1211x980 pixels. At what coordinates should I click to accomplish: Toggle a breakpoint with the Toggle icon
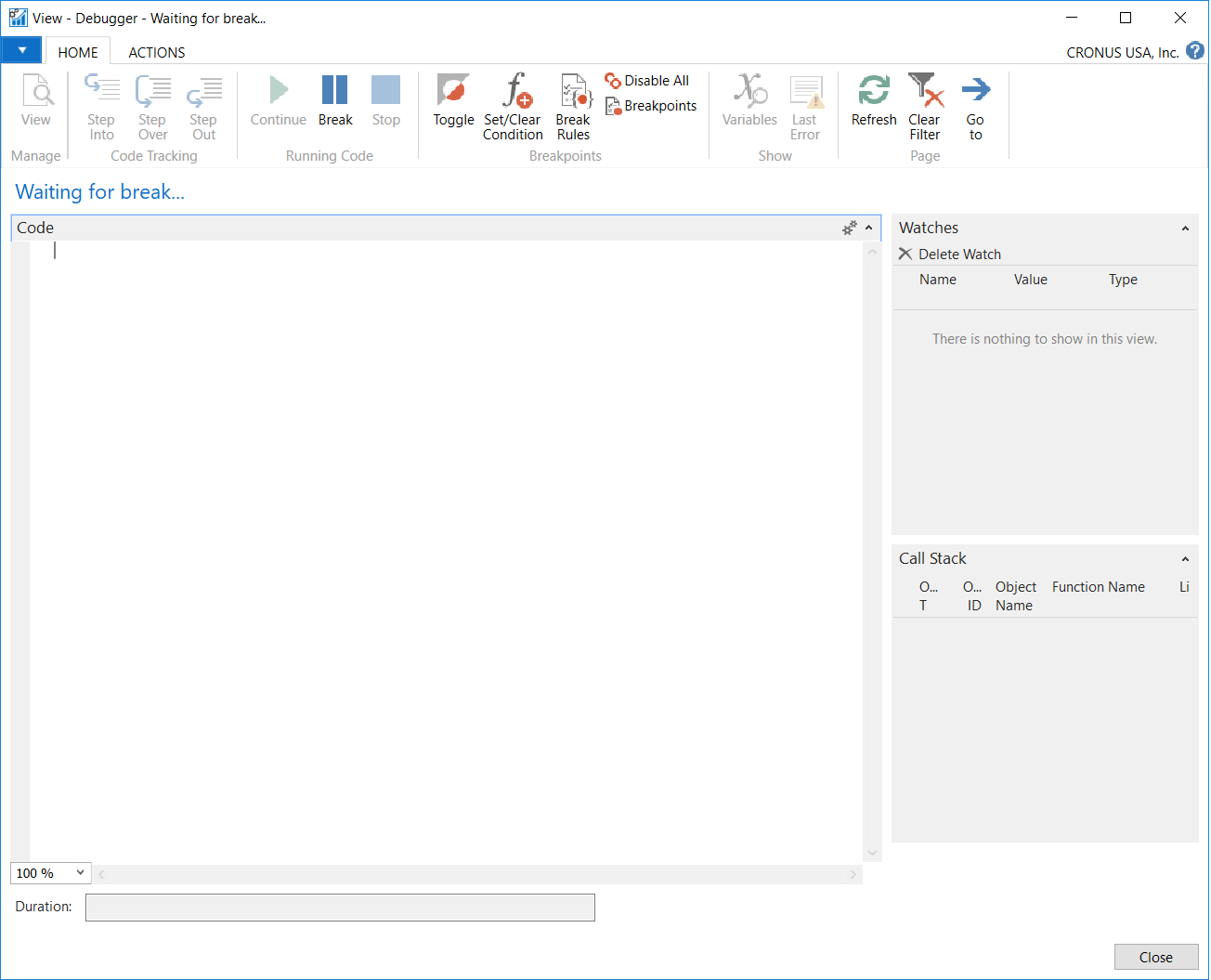[453, 91]
